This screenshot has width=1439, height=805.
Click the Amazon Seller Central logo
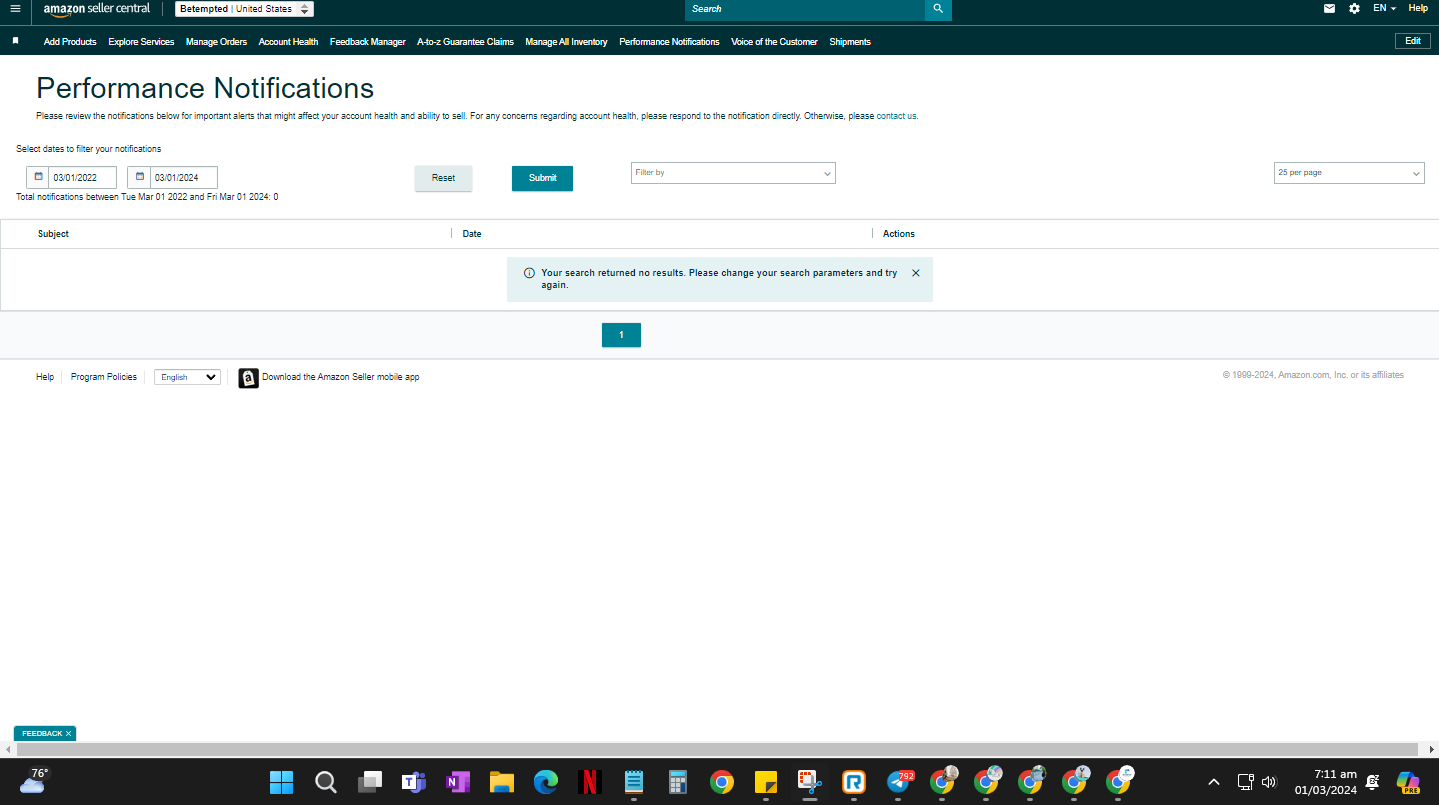97,9
